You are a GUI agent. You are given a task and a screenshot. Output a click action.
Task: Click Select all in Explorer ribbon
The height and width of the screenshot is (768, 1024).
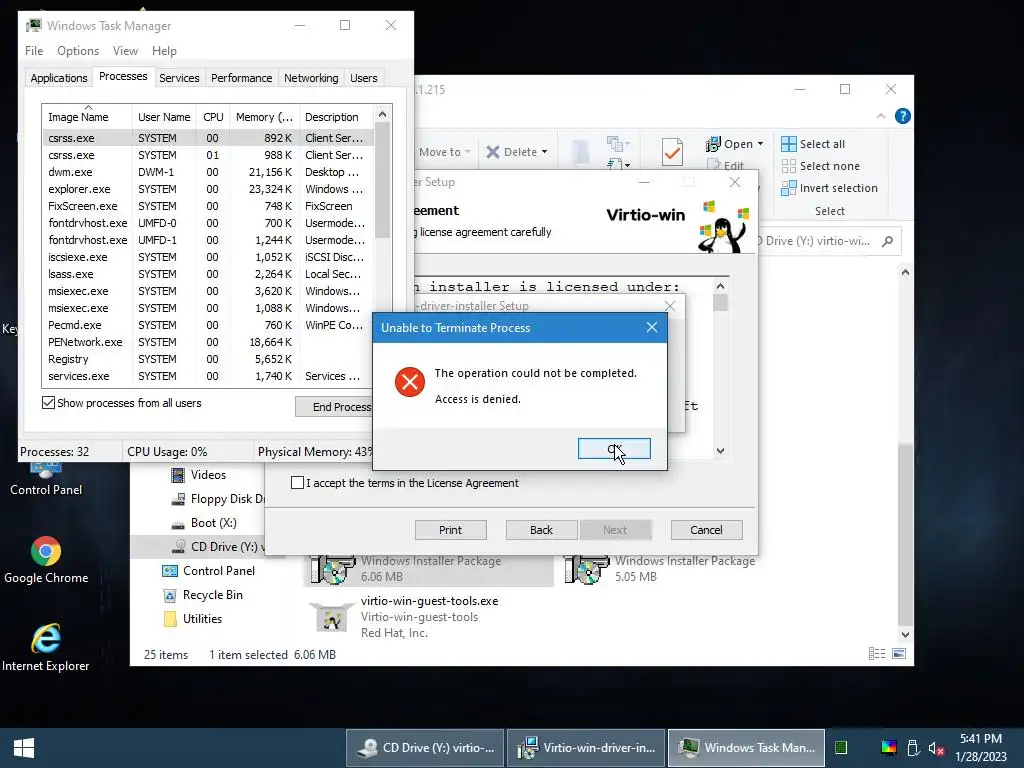813,144
